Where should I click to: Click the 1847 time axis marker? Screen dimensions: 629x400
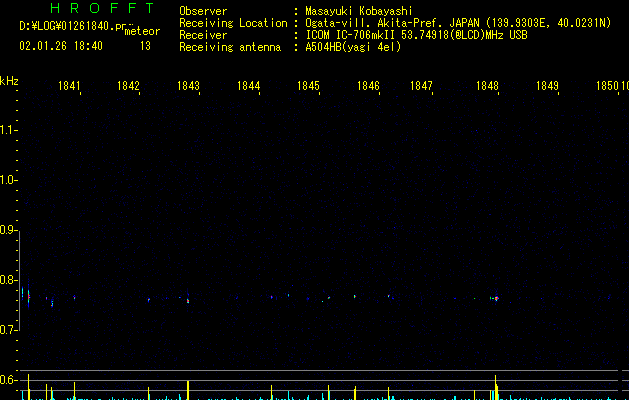(421, 86)
